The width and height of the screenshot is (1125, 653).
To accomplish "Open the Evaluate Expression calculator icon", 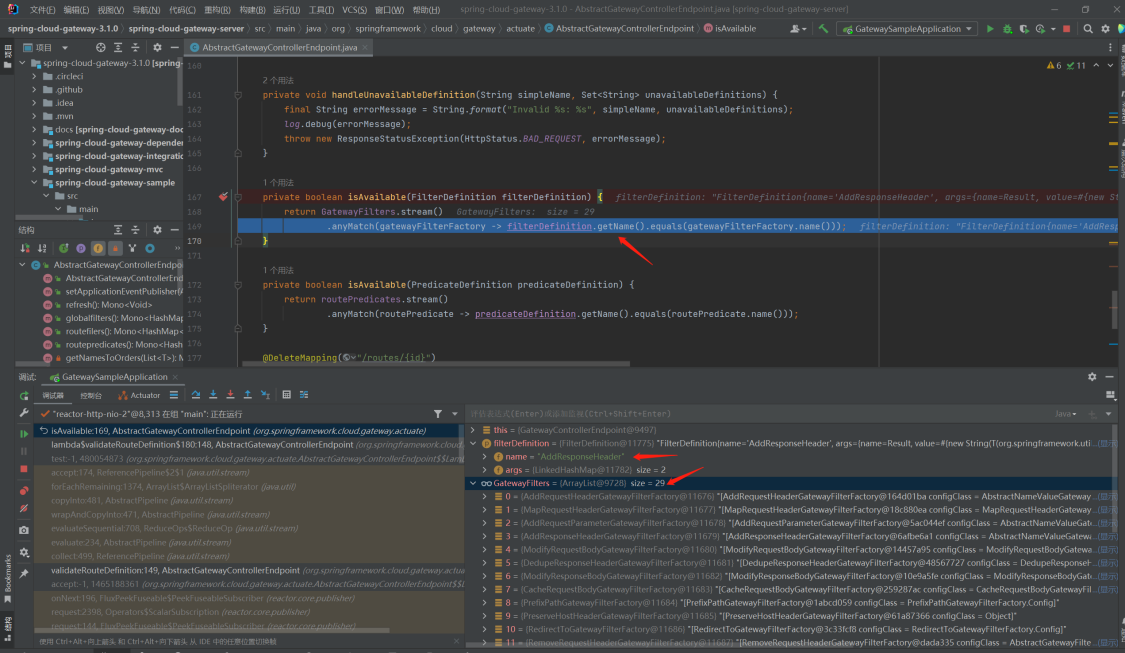I will point(286,395).
